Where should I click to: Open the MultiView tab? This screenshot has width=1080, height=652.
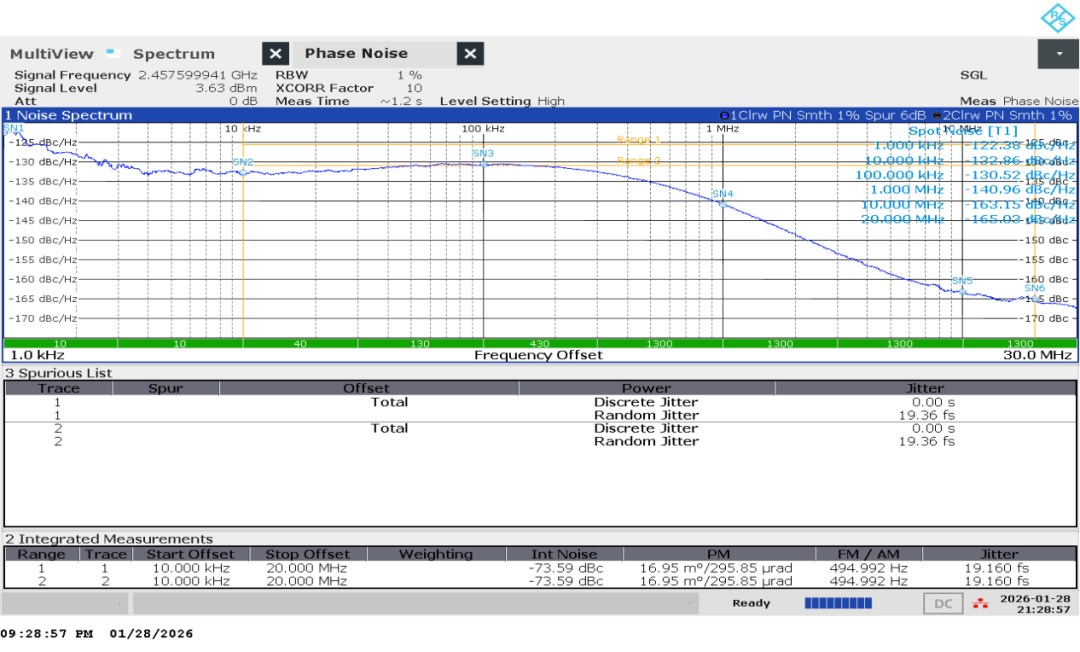pos(52,54)
